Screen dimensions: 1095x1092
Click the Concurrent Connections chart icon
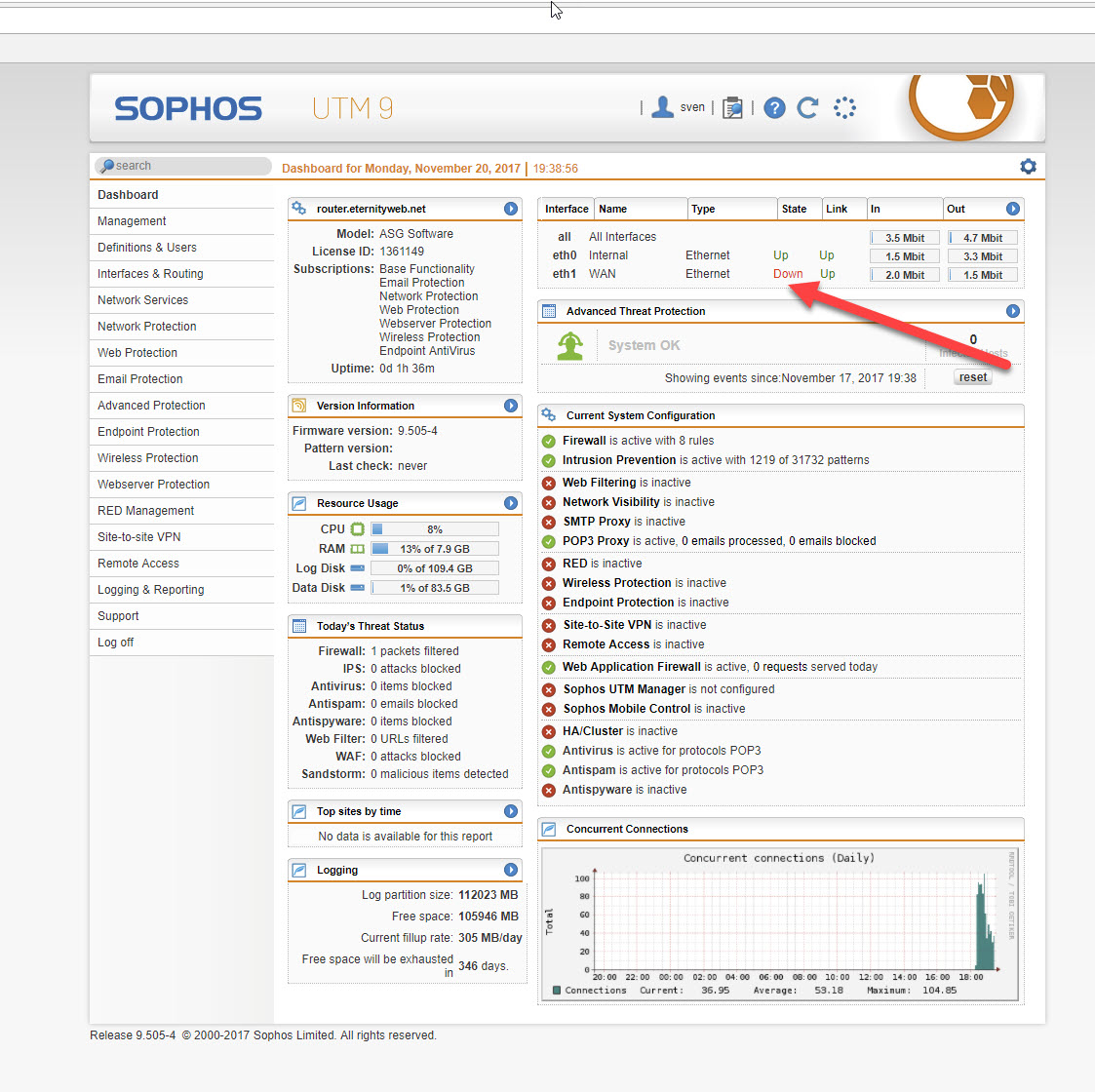point(549,829)
